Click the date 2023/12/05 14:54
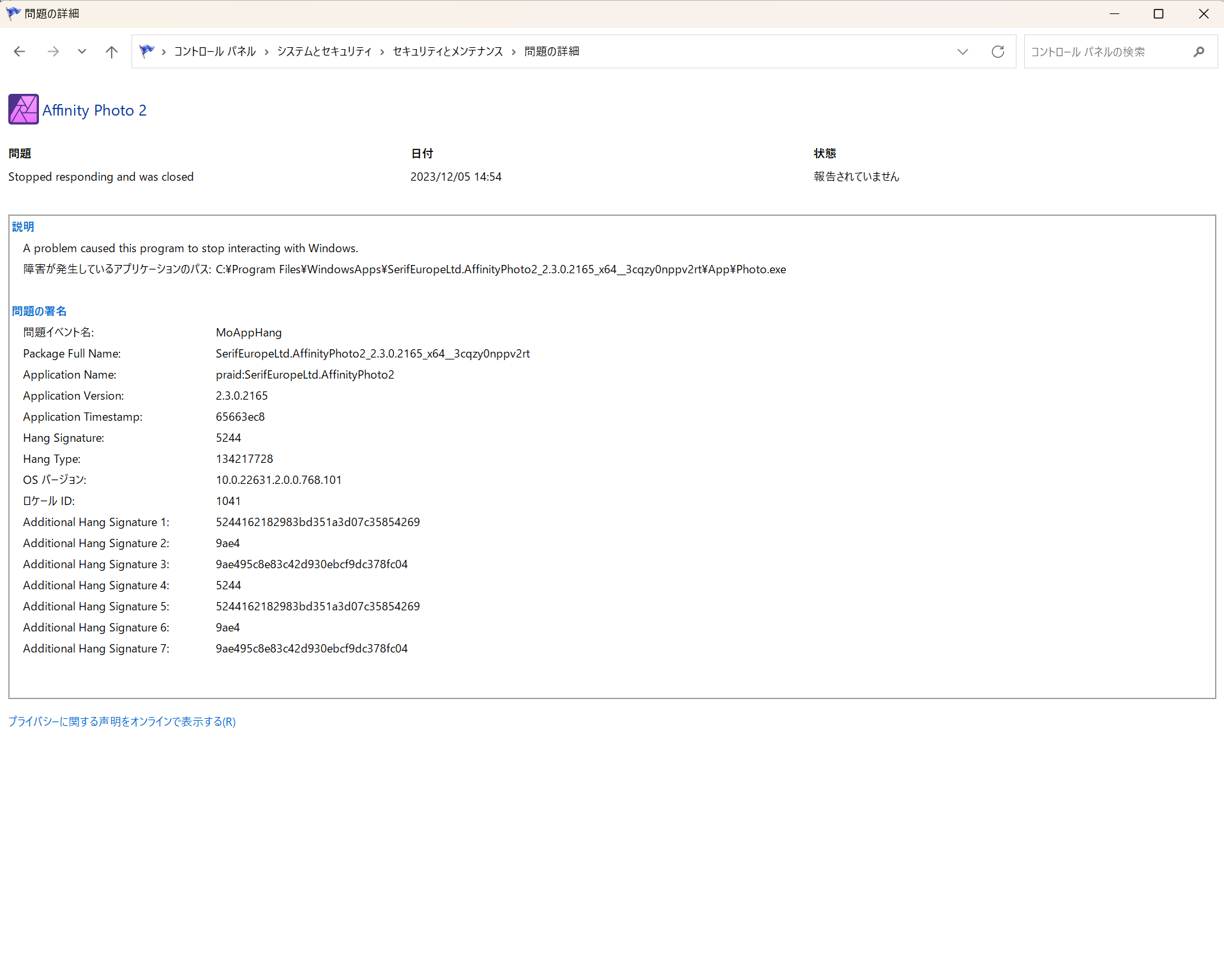 tap(456, 177)
